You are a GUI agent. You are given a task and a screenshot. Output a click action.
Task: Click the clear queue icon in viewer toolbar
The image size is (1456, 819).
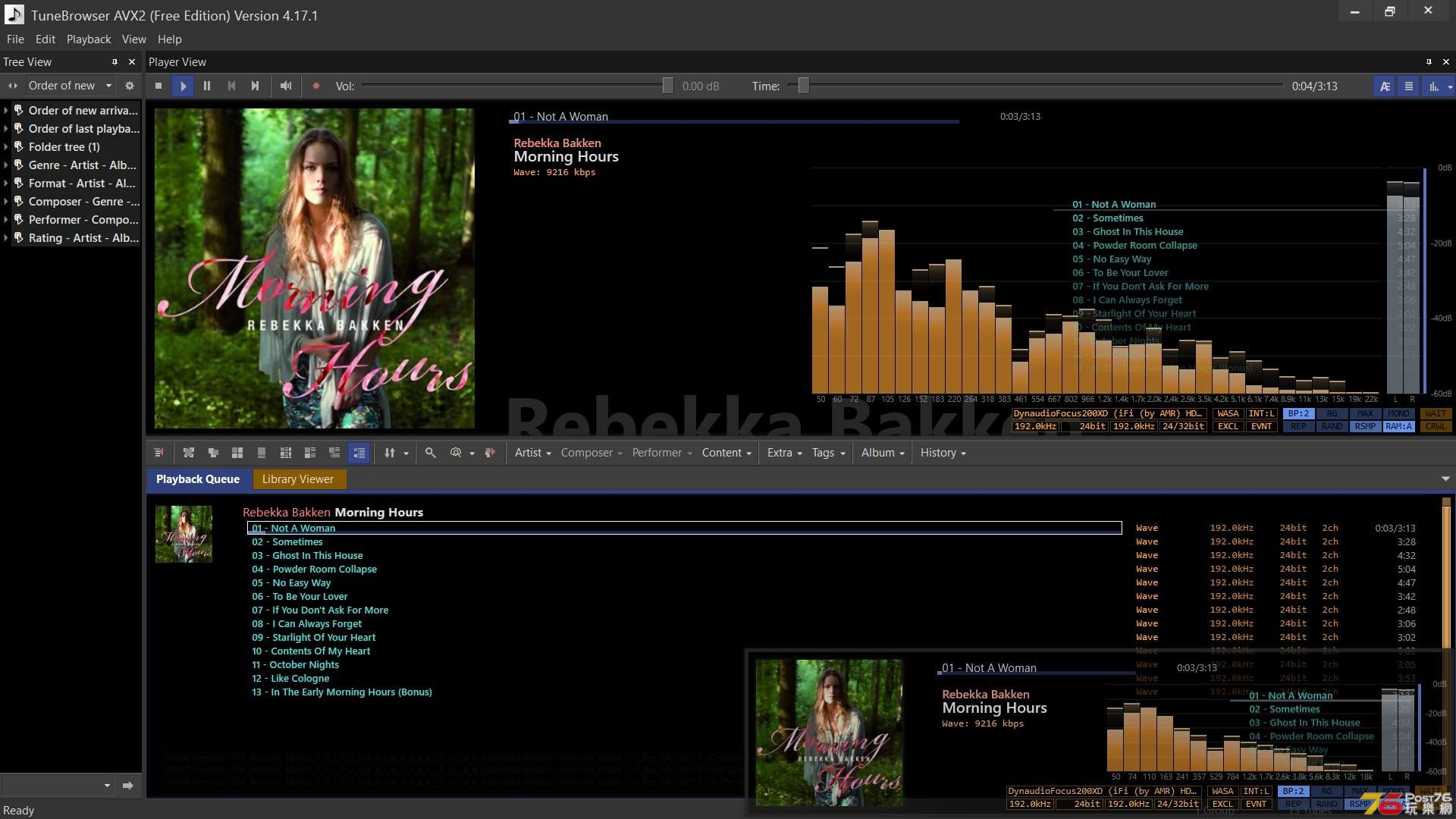[158, 453]
